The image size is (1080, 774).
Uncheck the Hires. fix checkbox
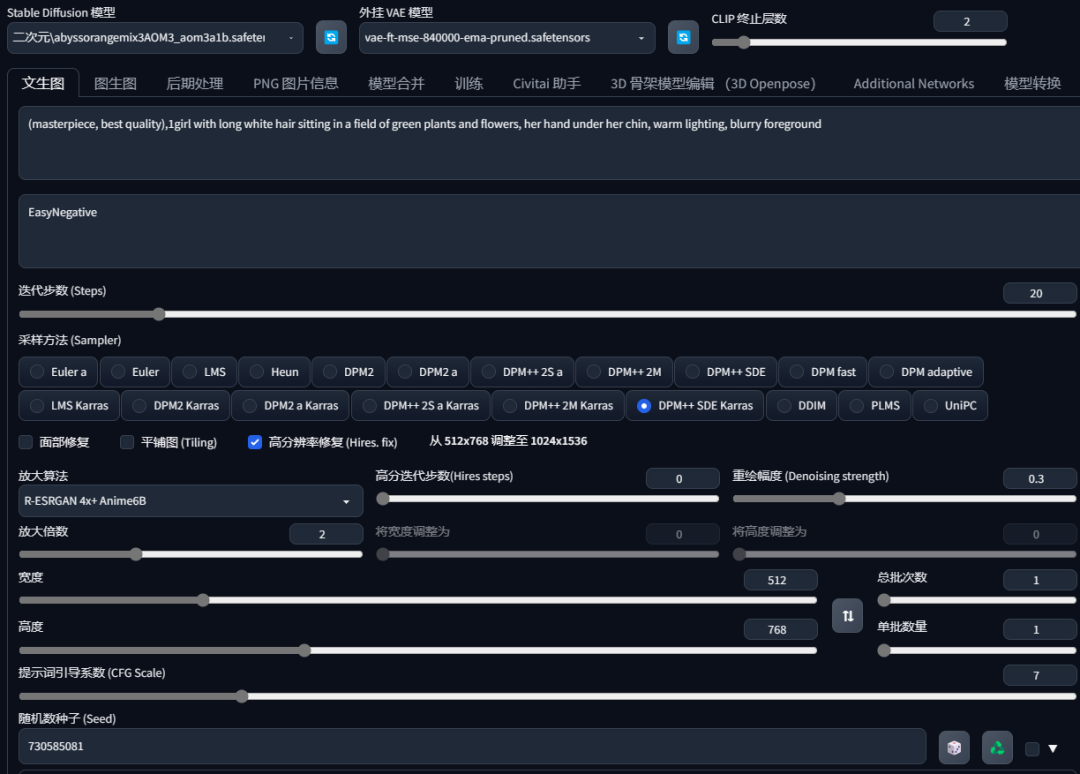pos(255,442)
